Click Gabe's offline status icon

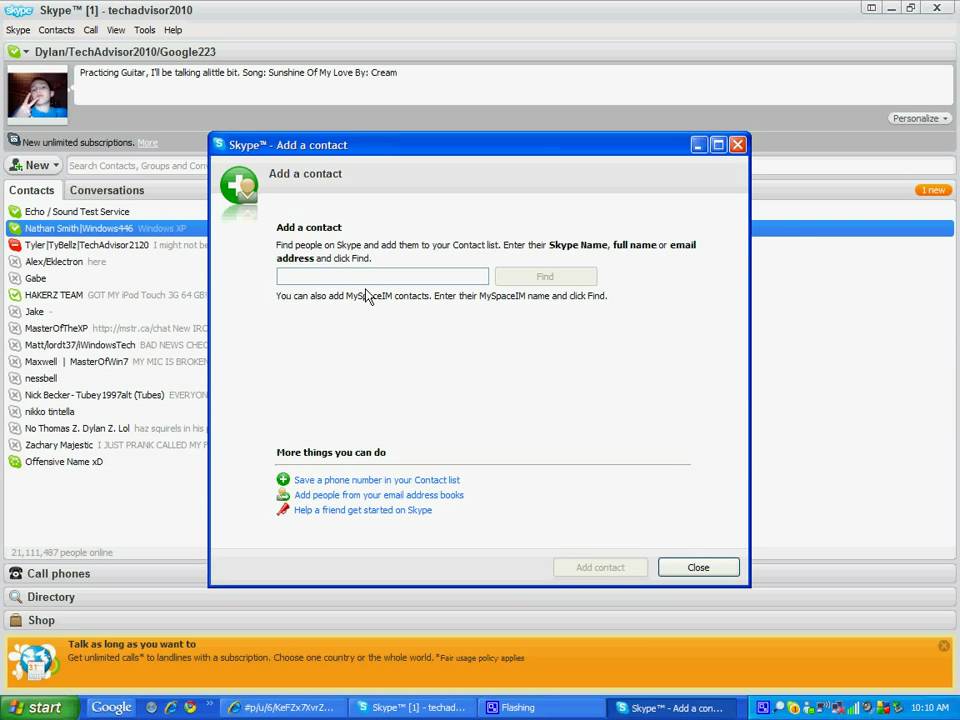tap(15, 279)
